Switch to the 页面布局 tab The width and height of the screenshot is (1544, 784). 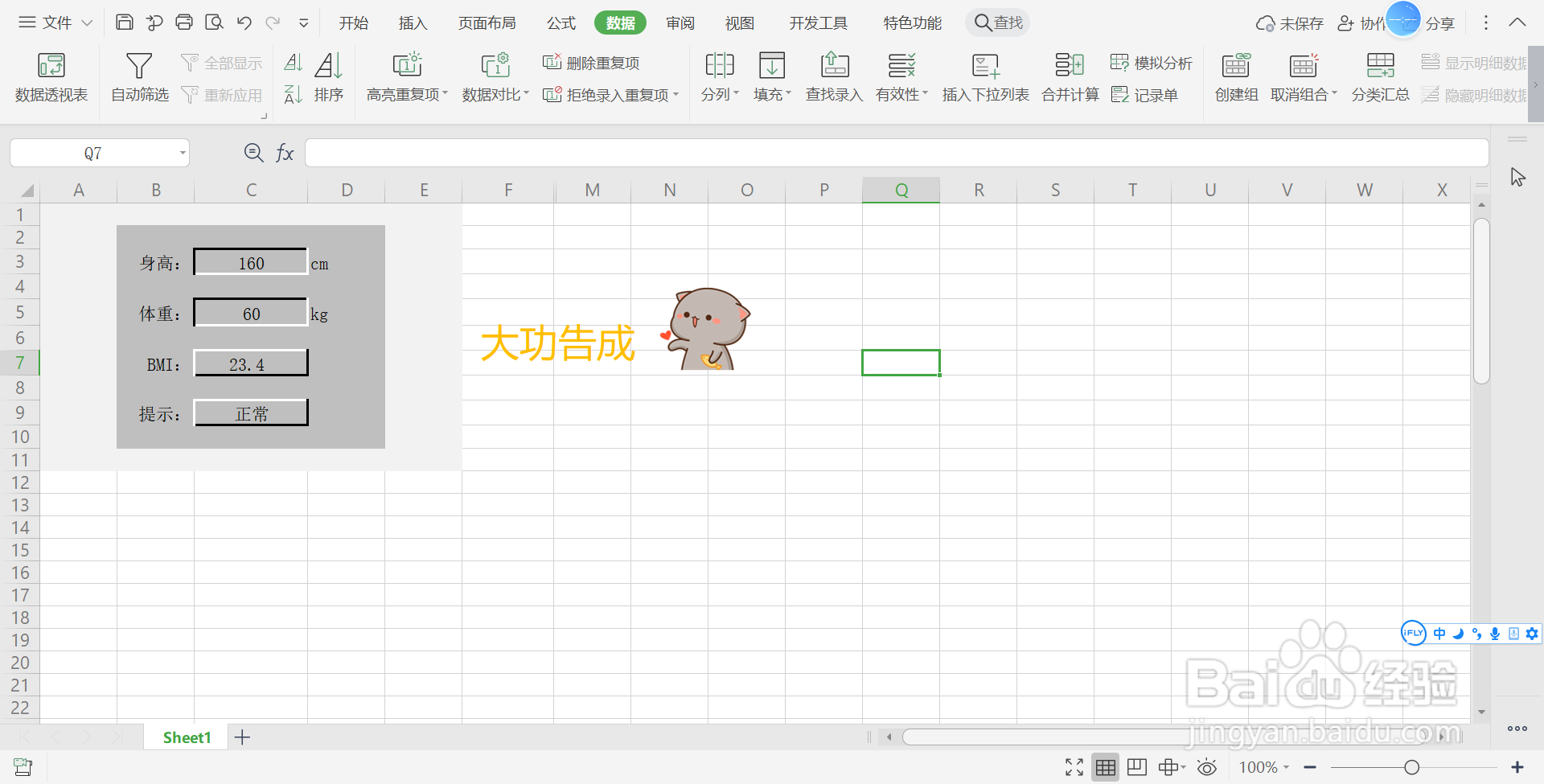(x=487, y=23)
